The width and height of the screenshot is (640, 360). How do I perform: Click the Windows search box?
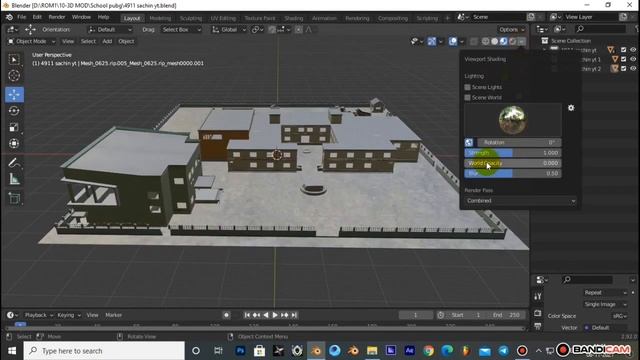tap(104, 351)
